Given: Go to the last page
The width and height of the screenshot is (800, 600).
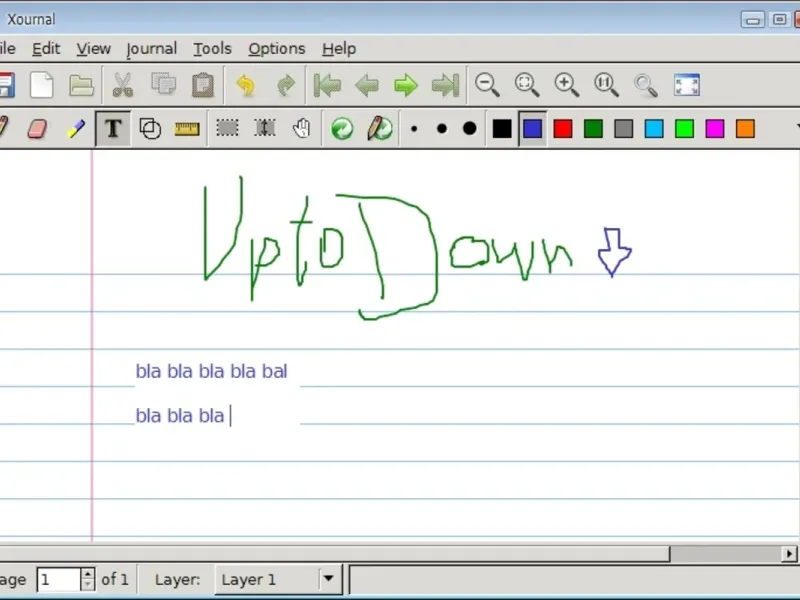Looking at the screenshot, I should coord(445,85).
